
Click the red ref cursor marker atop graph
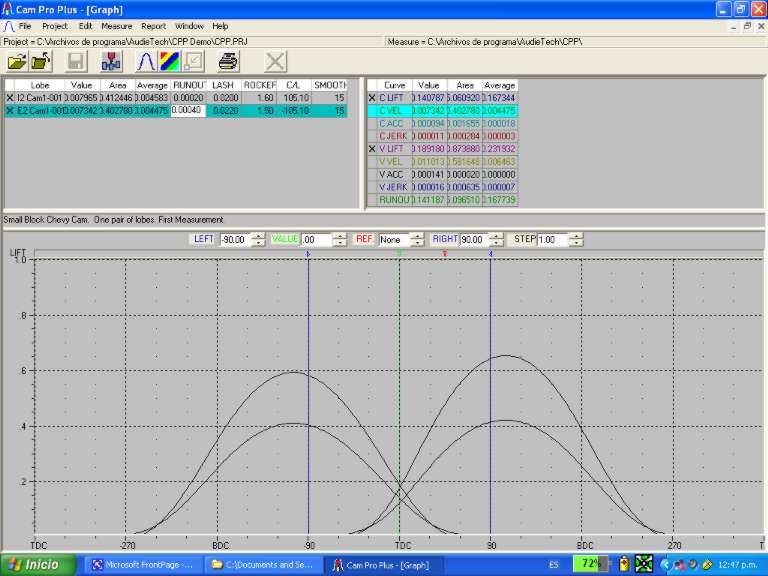[445, 254]
